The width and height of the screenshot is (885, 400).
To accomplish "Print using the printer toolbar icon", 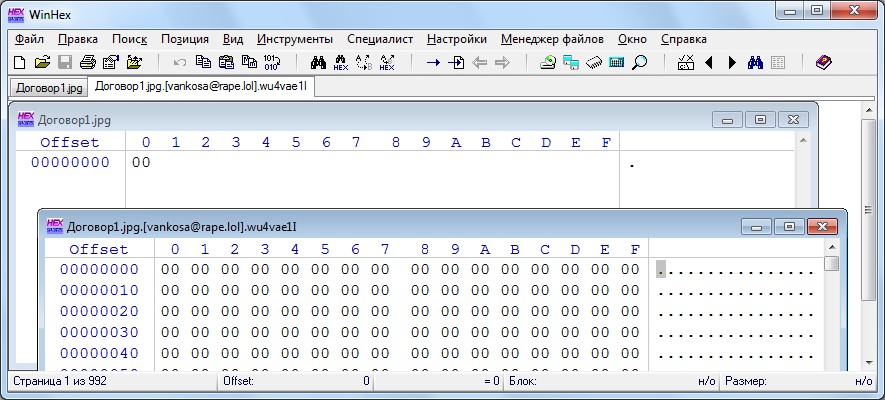I will pos(88,63).
